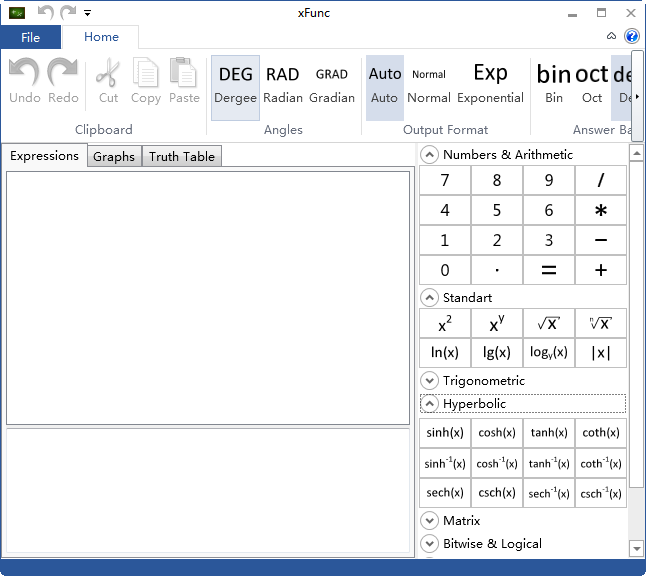Screen dimensions: 646x576
Task: Collapse the Hyperbolic section
Action: (x=430, y=404)
